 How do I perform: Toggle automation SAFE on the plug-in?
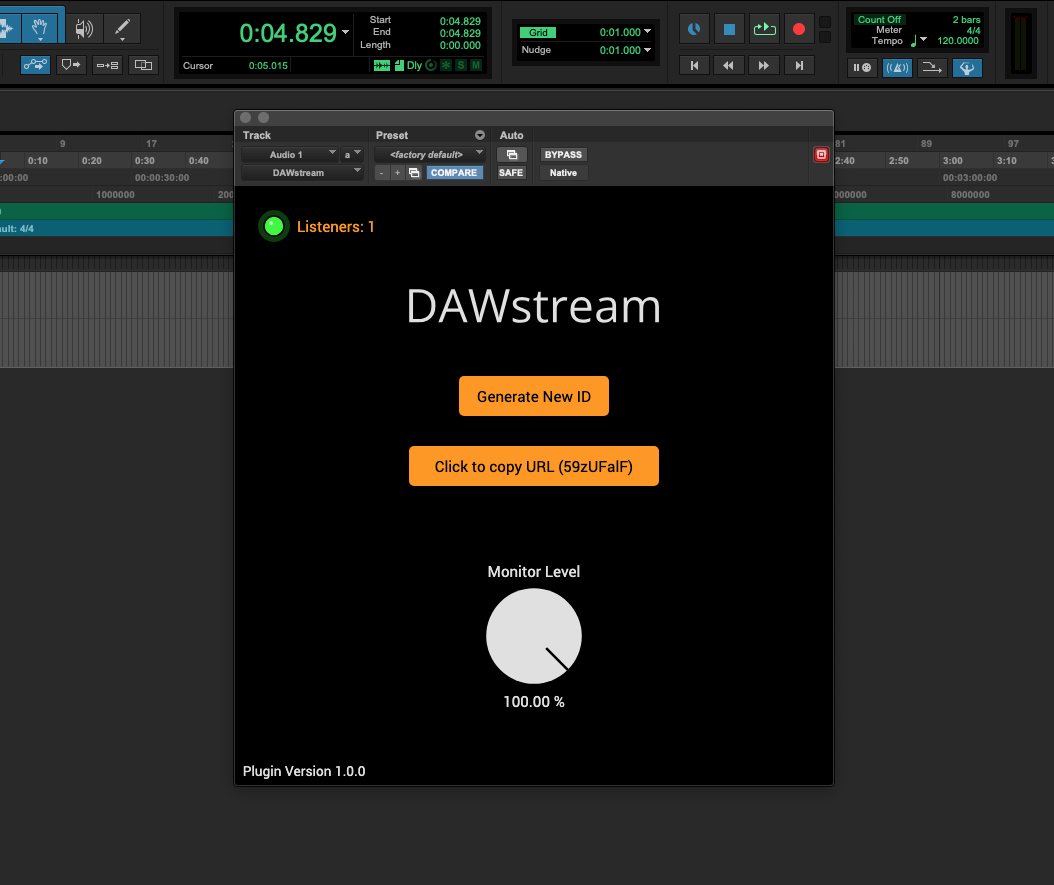(x=511, y=172)
